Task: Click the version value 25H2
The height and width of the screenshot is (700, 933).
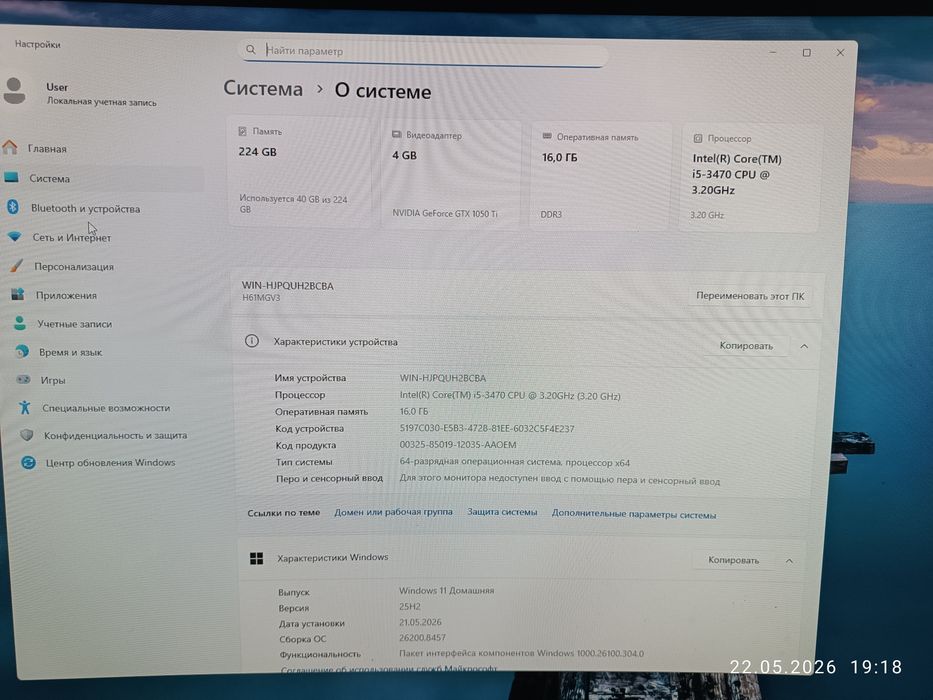Action: pos(409,607)
